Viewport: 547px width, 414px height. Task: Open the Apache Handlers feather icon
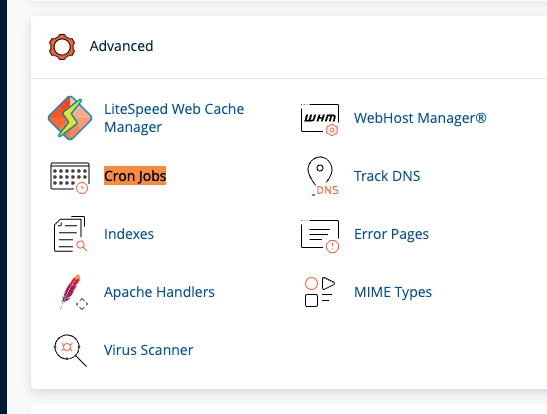(73, 292)
